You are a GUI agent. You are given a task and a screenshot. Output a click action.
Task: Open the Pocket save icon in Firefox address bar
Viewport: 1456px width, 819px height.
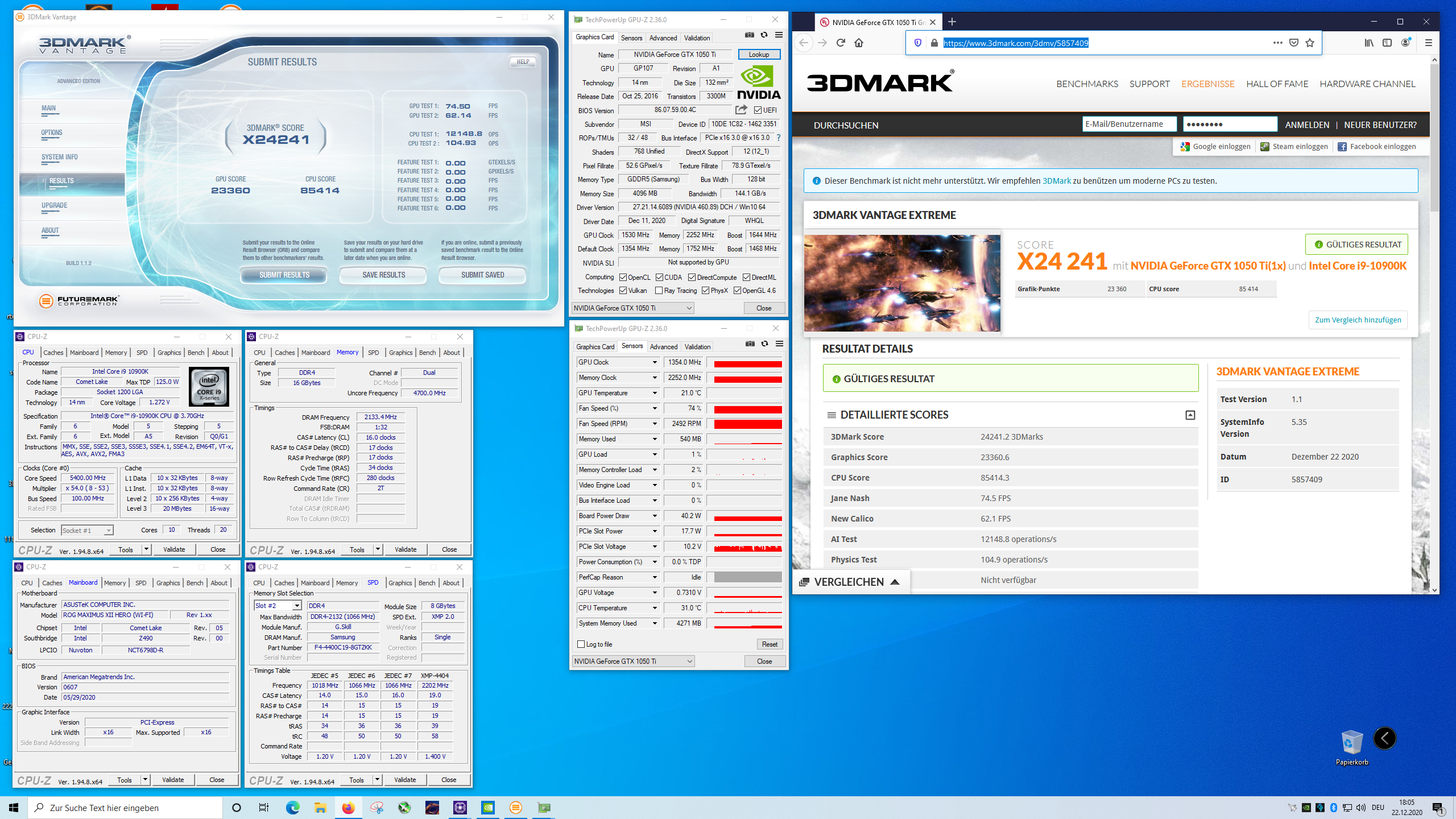pos(1294,43)
